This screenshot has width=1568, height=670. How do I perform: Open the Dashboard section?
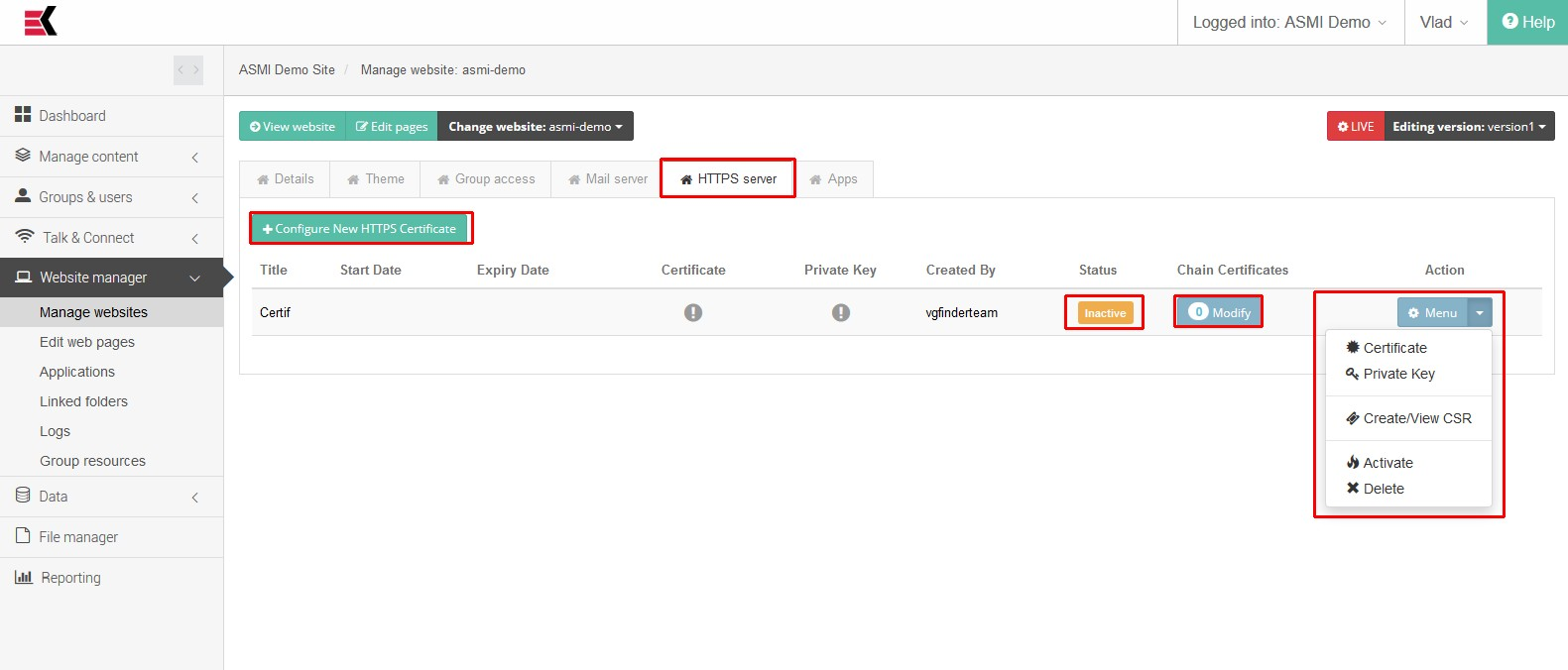click(111, 116)
